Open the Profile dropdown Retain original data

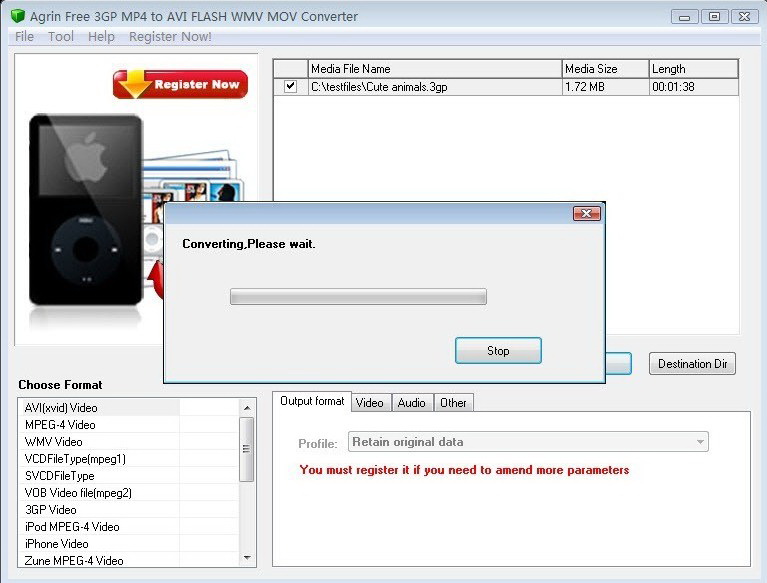click(x=528, y=442)
